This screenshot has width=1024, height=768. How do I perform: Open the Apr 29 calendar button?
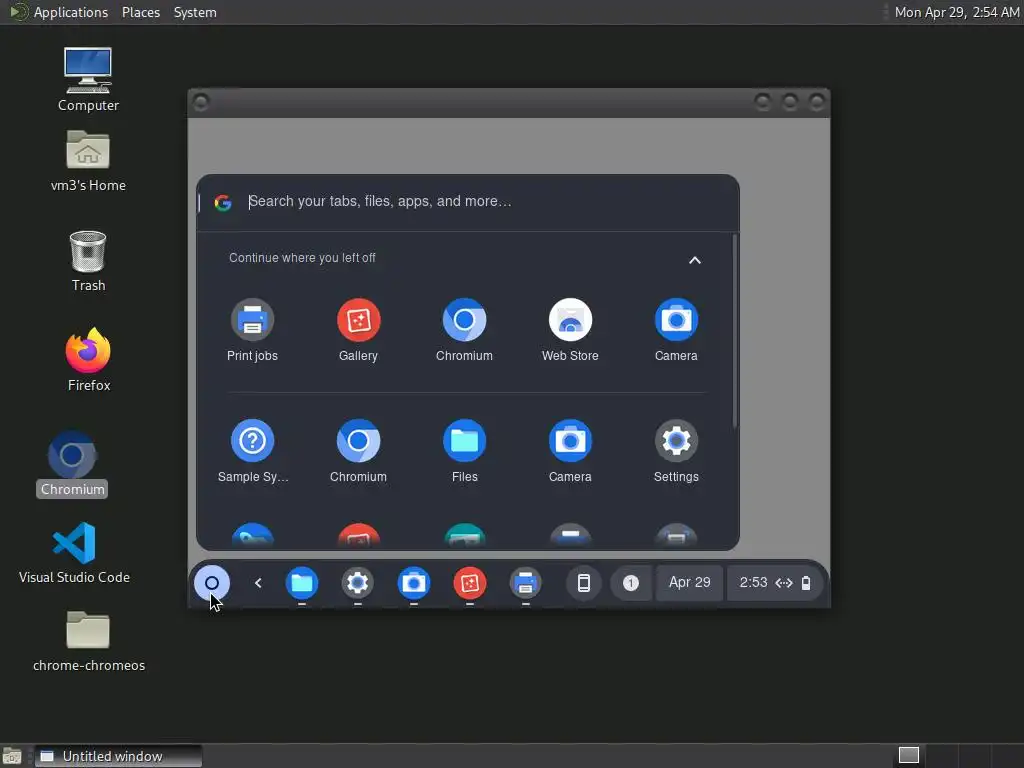[x=689, y=583]
